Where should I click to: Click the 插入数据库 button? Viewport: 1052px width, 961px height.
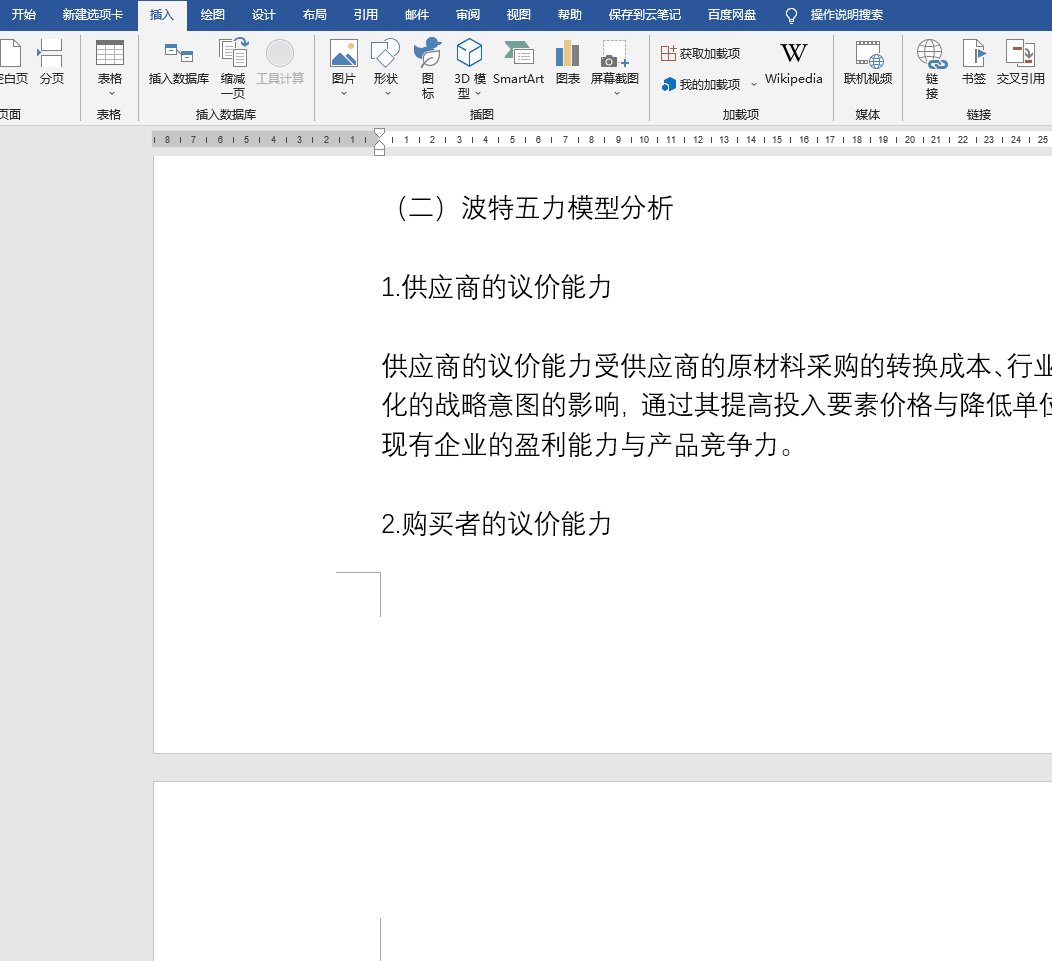click(179, 64)
